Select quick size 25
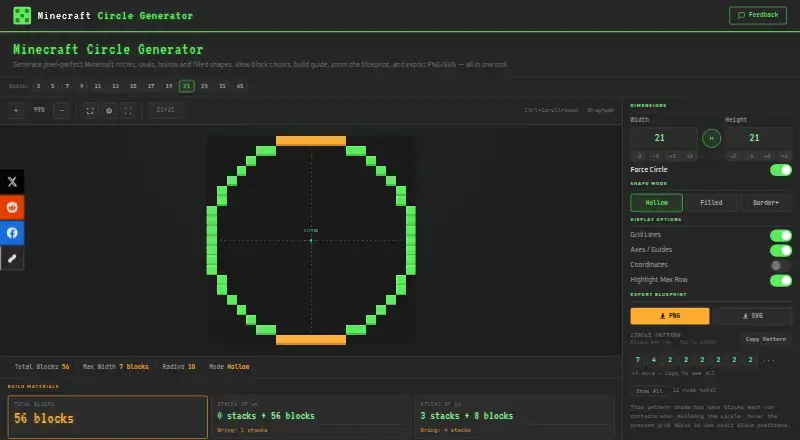Screen dimensions: 800x440 [x=205, y=86]
